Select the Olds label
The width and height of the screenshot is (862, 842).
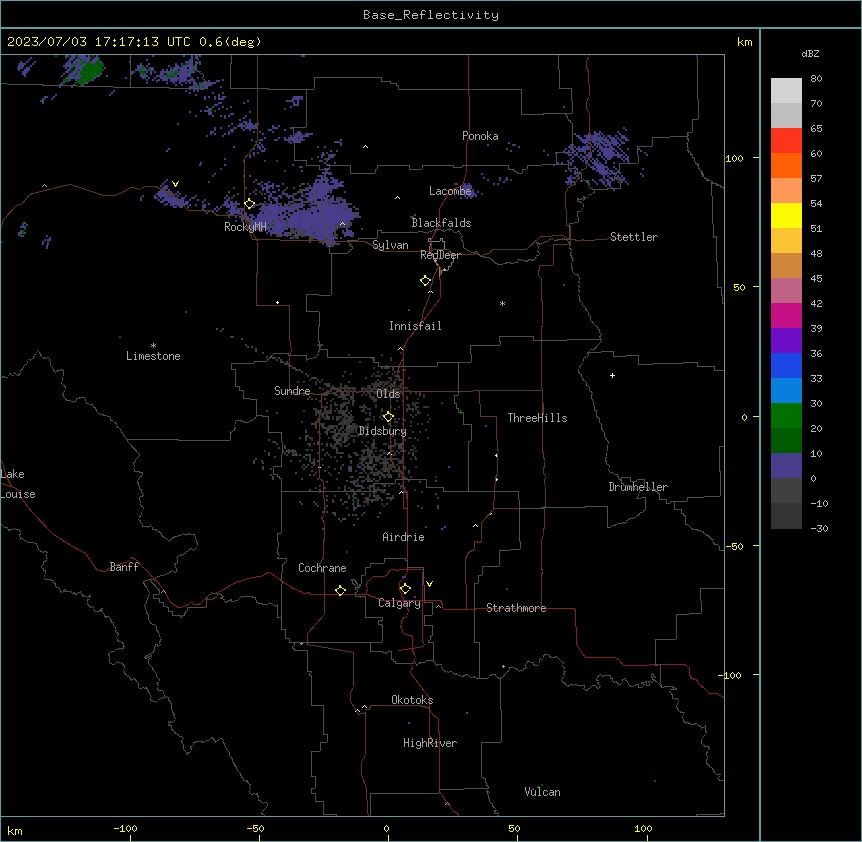pos(388,394)
